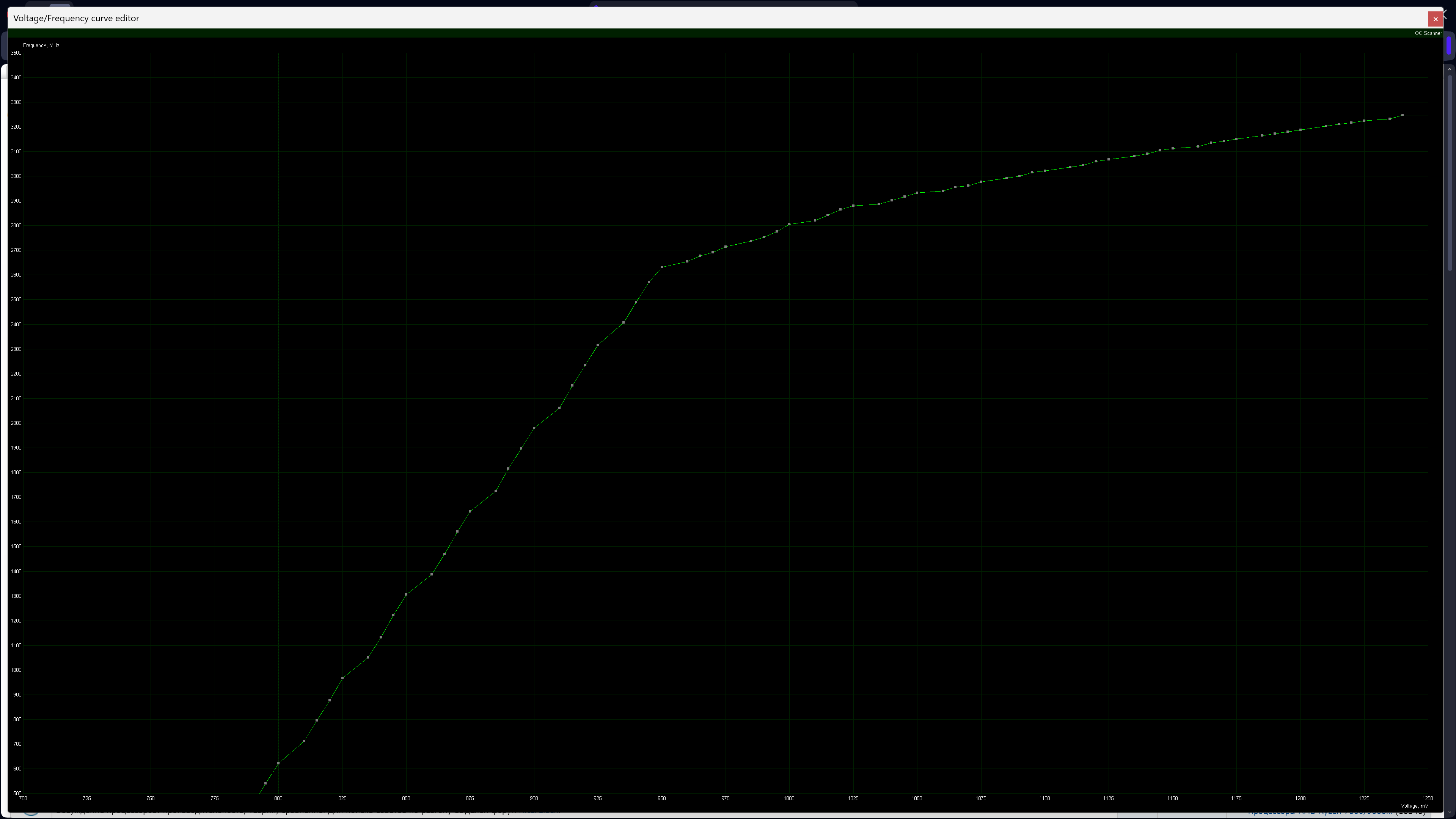Select the curve node at 1100 mV

click(1045, 171)
